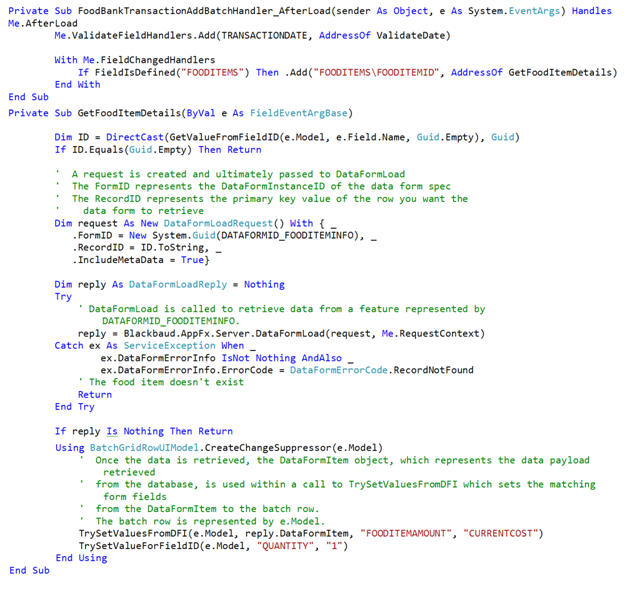The image size is (628, 601).
Task: Click the TRANSACTIONDATE constant in ValidateFieldHandlers.Add
Action: pos(264,36)
